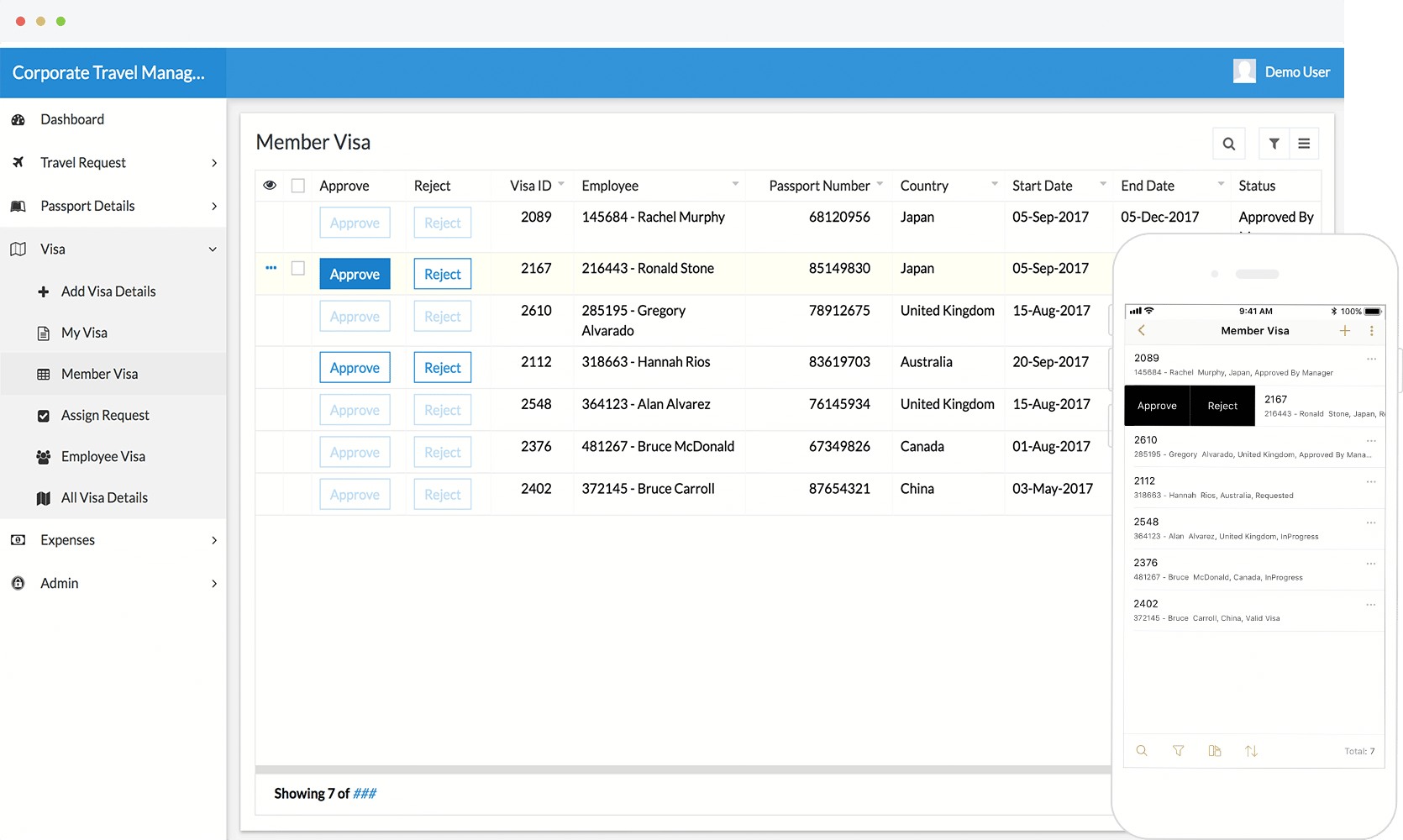The width and height of the screenshot is (1403, 840).
Task: Click the filter icon above the visa table
Action: click(1274, 143)
